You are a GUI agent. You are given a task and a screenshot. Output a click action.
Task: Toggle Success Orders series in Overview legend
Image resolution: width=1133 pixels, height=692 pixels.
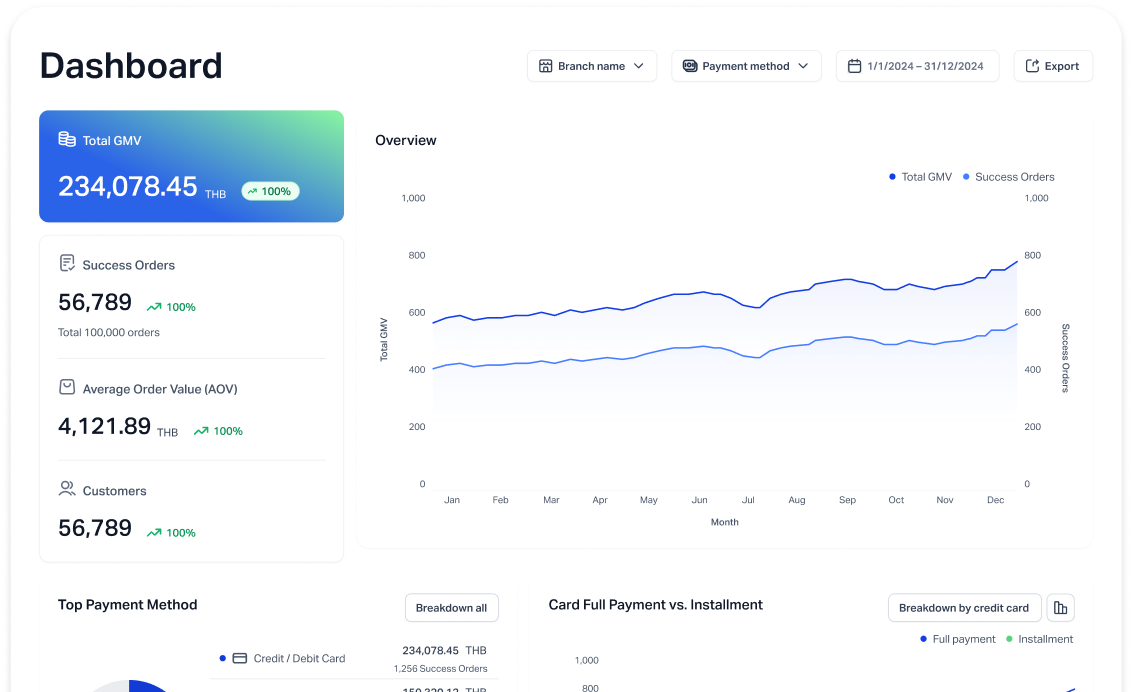pyautogui.click(x=1008, y=177)
